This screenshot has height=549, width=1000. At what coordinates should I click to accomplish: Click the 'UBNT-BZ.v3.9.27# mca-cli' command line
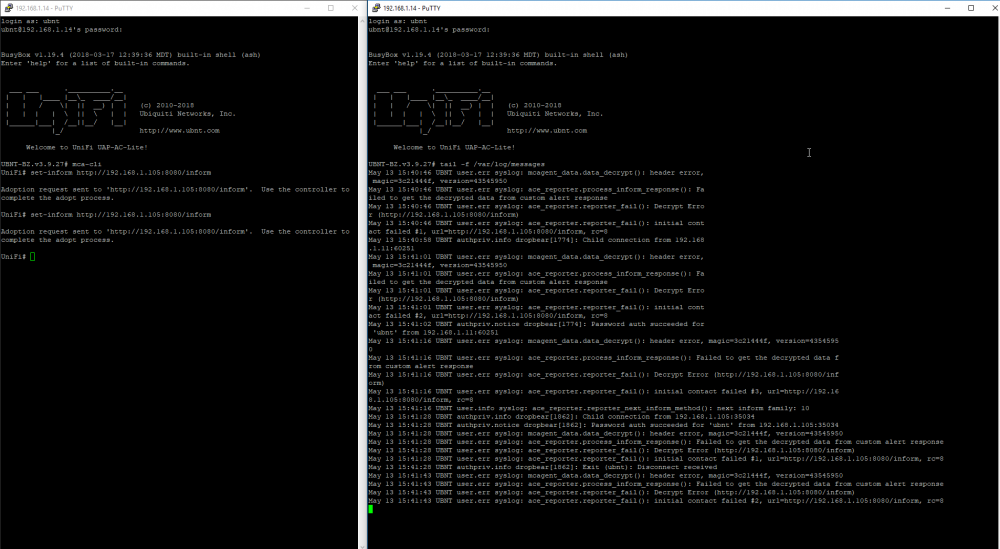[51, 164]
